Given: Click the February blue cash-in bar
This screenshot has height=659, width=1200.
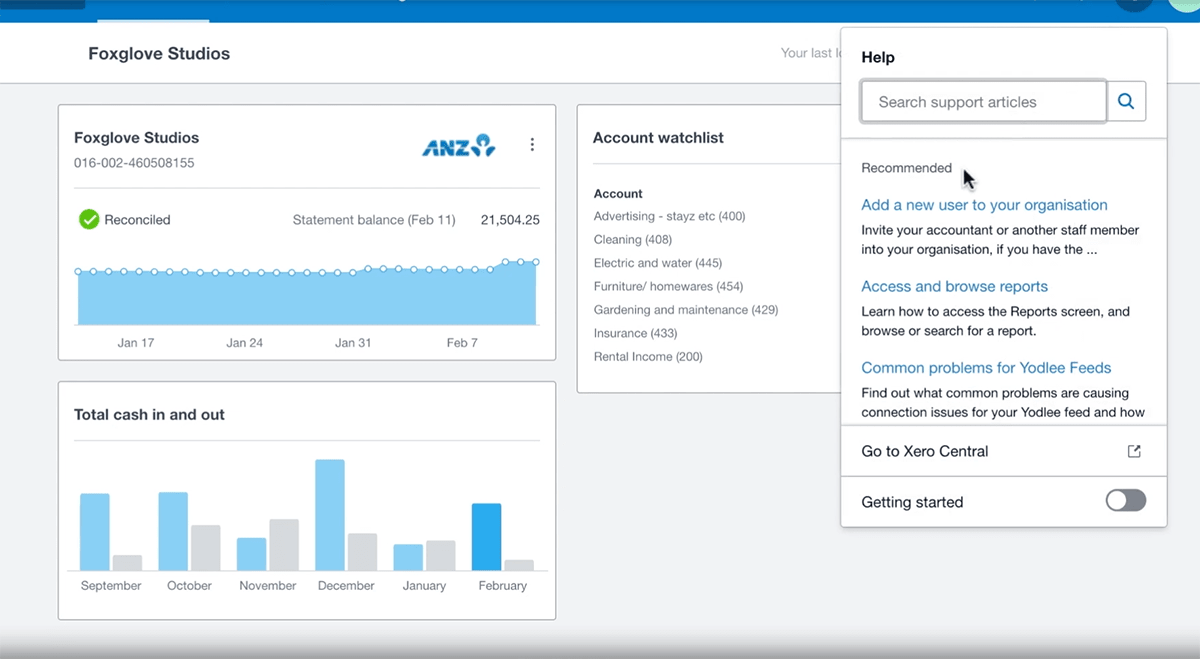Looking at the screenshot, I should pos(487,537).
